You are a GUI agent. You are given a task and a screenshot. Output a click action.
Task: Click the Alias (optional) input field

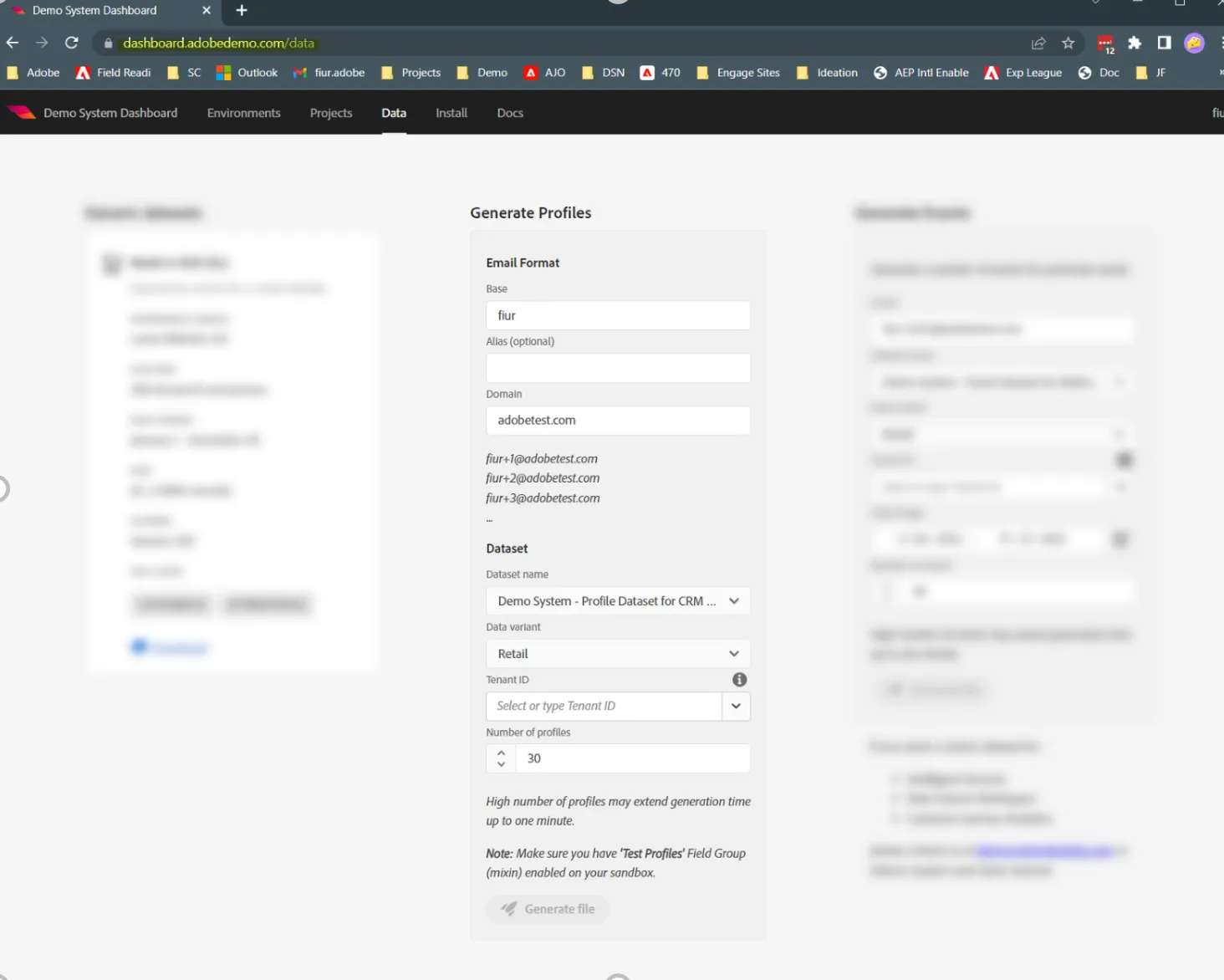click(x=618, y=368)
